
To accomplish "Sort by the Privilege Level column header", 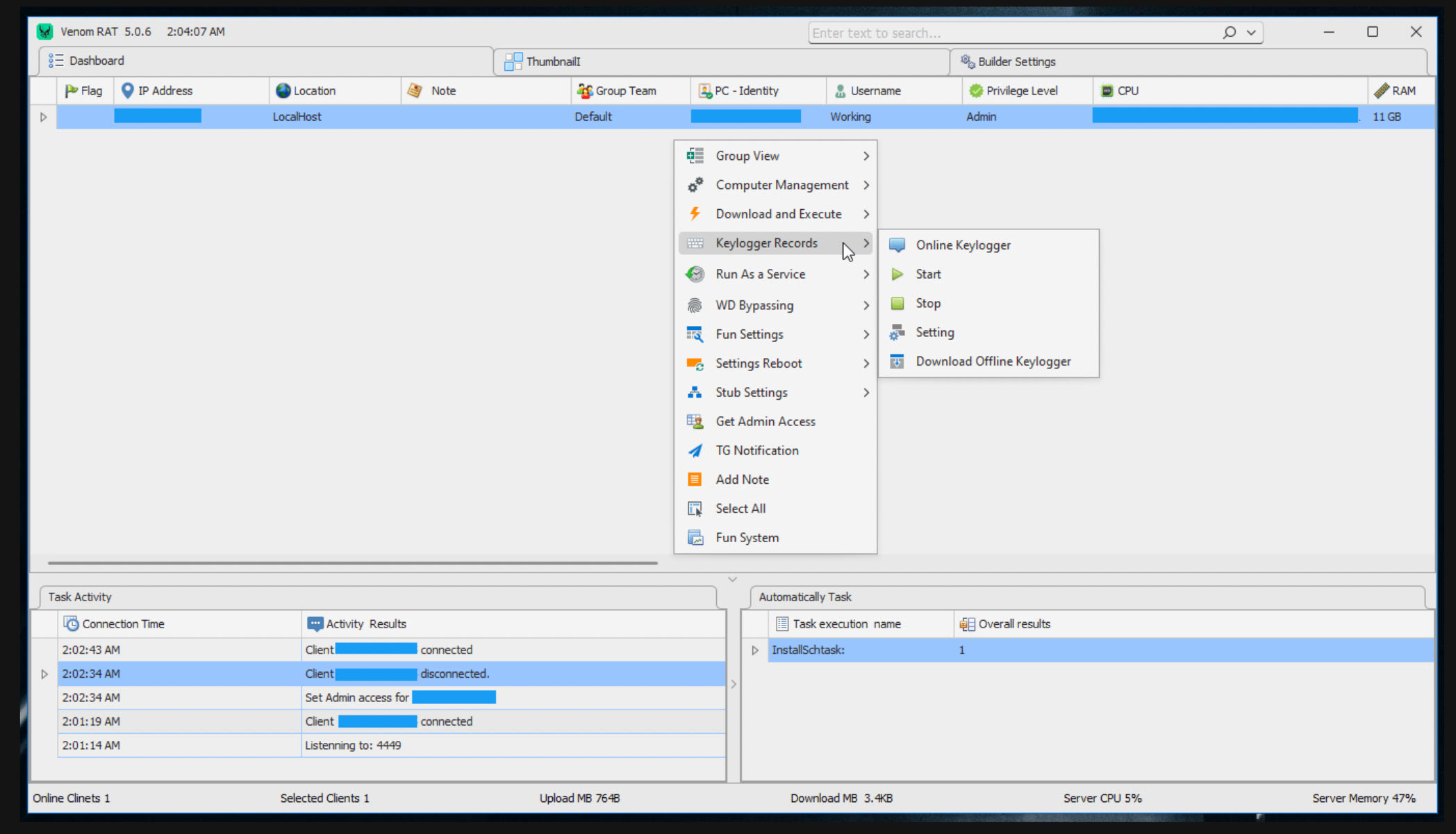I will click(x=1021, y=91).
